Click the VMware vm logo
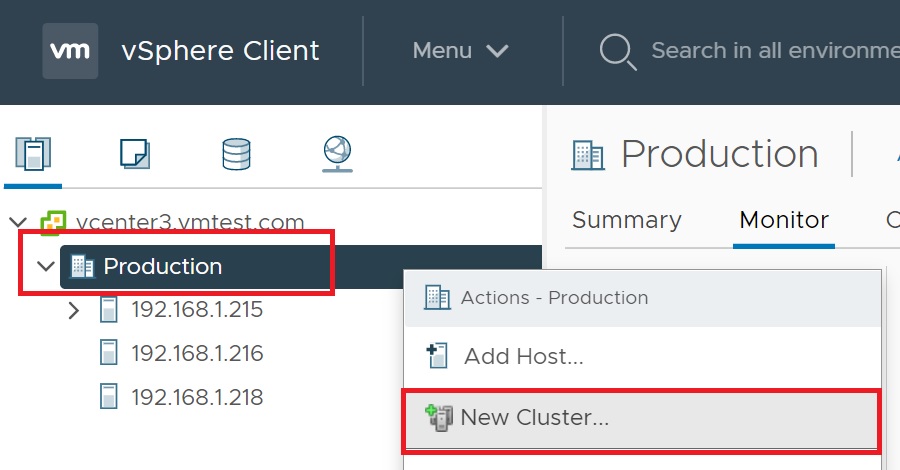This screenshot has height=470, width=900. click(70, 50)
